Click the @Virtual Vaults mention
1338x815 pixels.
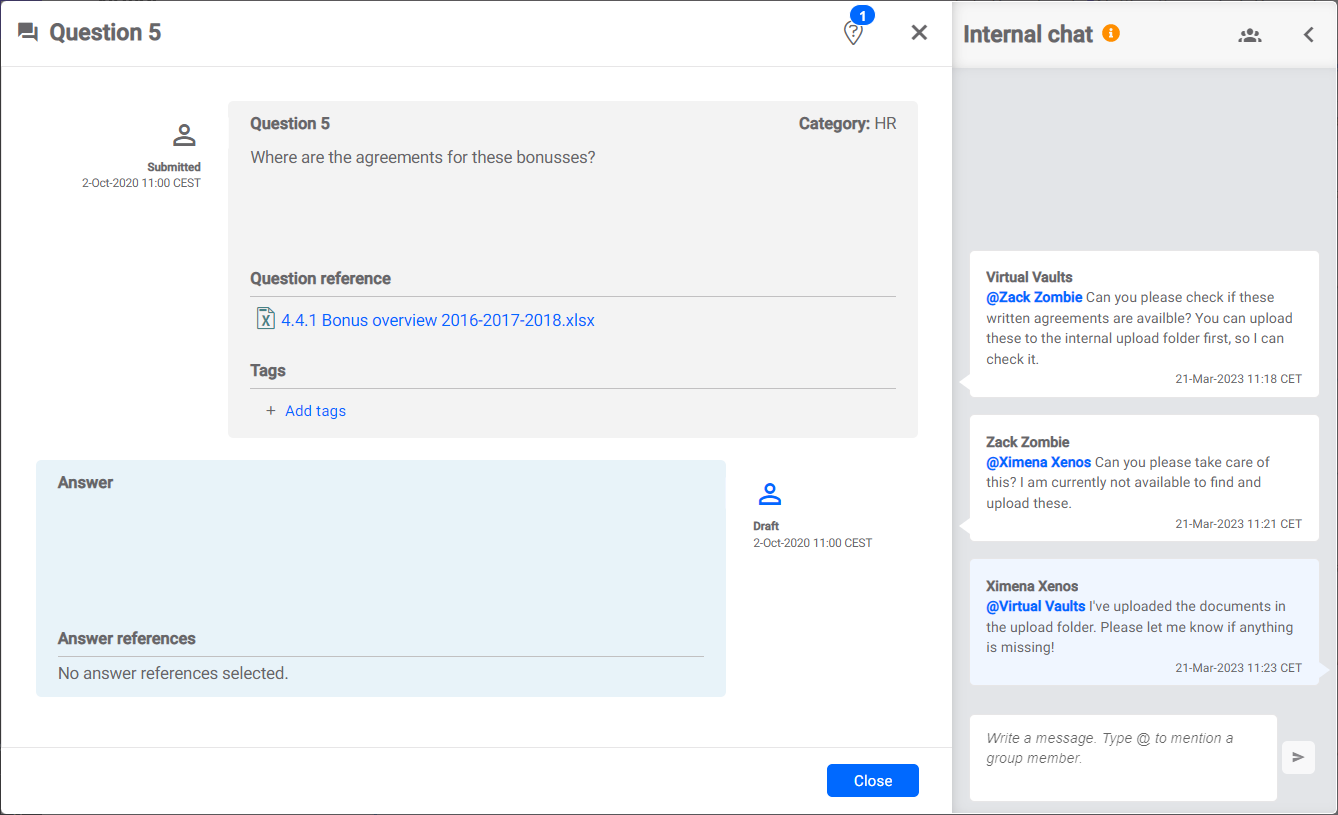[1035, 606]
